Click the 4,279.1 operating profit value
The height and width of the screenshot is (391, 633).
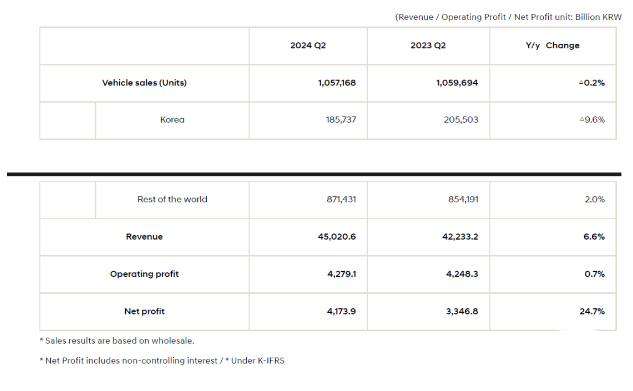(342, 274)
